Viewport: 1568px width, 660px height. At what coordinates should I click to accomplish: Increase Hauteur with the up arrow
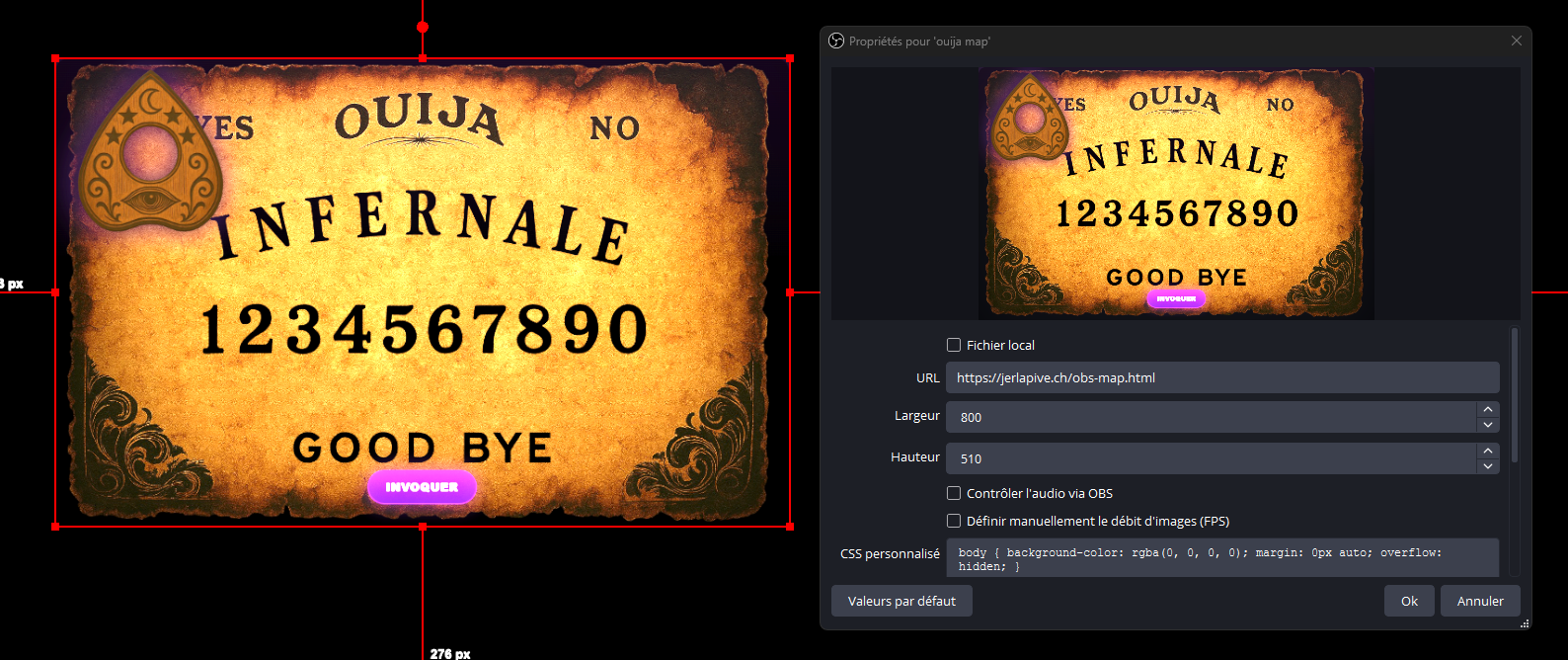(x=1488, y=451)
